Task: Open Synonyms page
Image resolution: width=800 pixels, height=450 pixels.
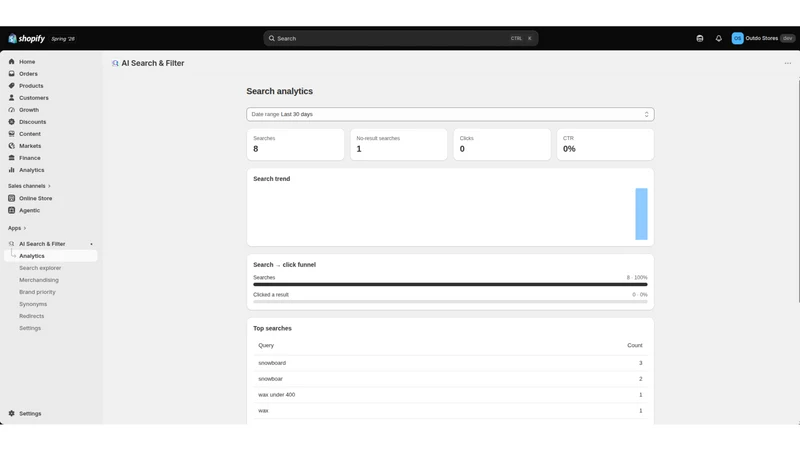Action: (x=33, y=304)
